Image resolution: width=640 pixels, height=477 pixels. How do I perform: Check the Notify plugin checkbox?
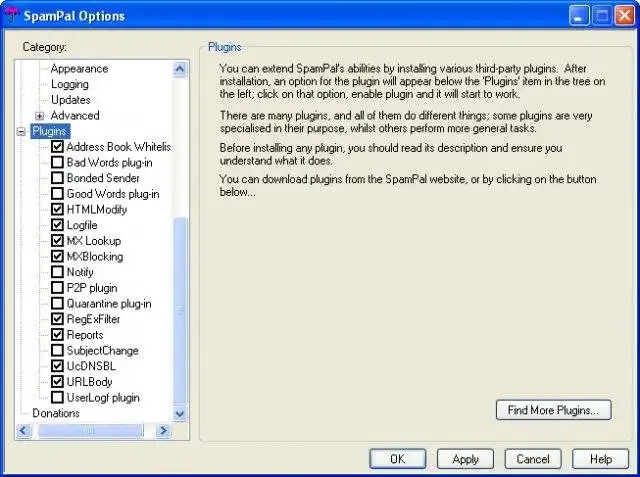tap(57, 272)
